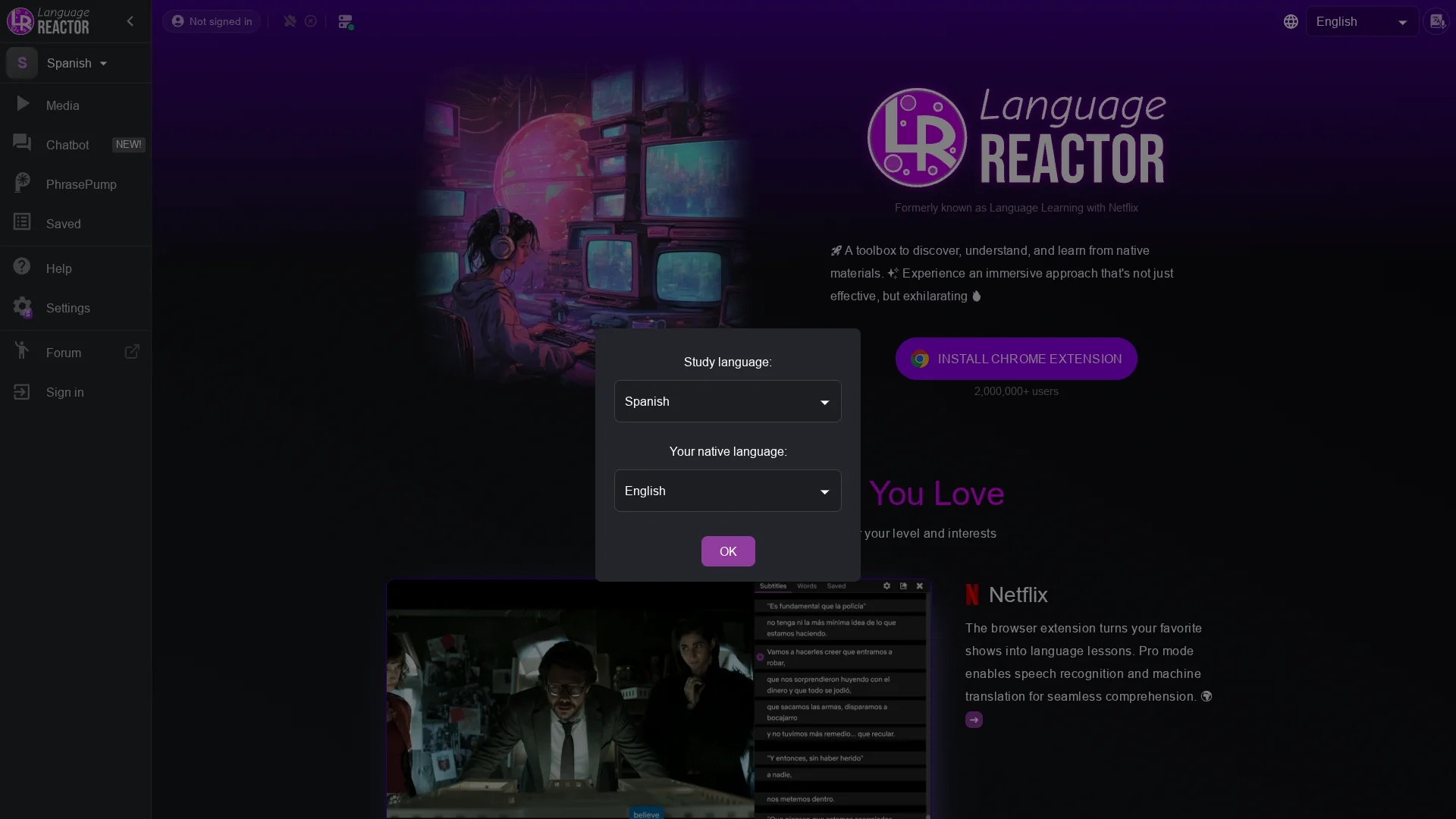Click the NEW! badge next to Chatbot
The width and height of the screenshot is (1456, 819).
[x=128, y=144]
